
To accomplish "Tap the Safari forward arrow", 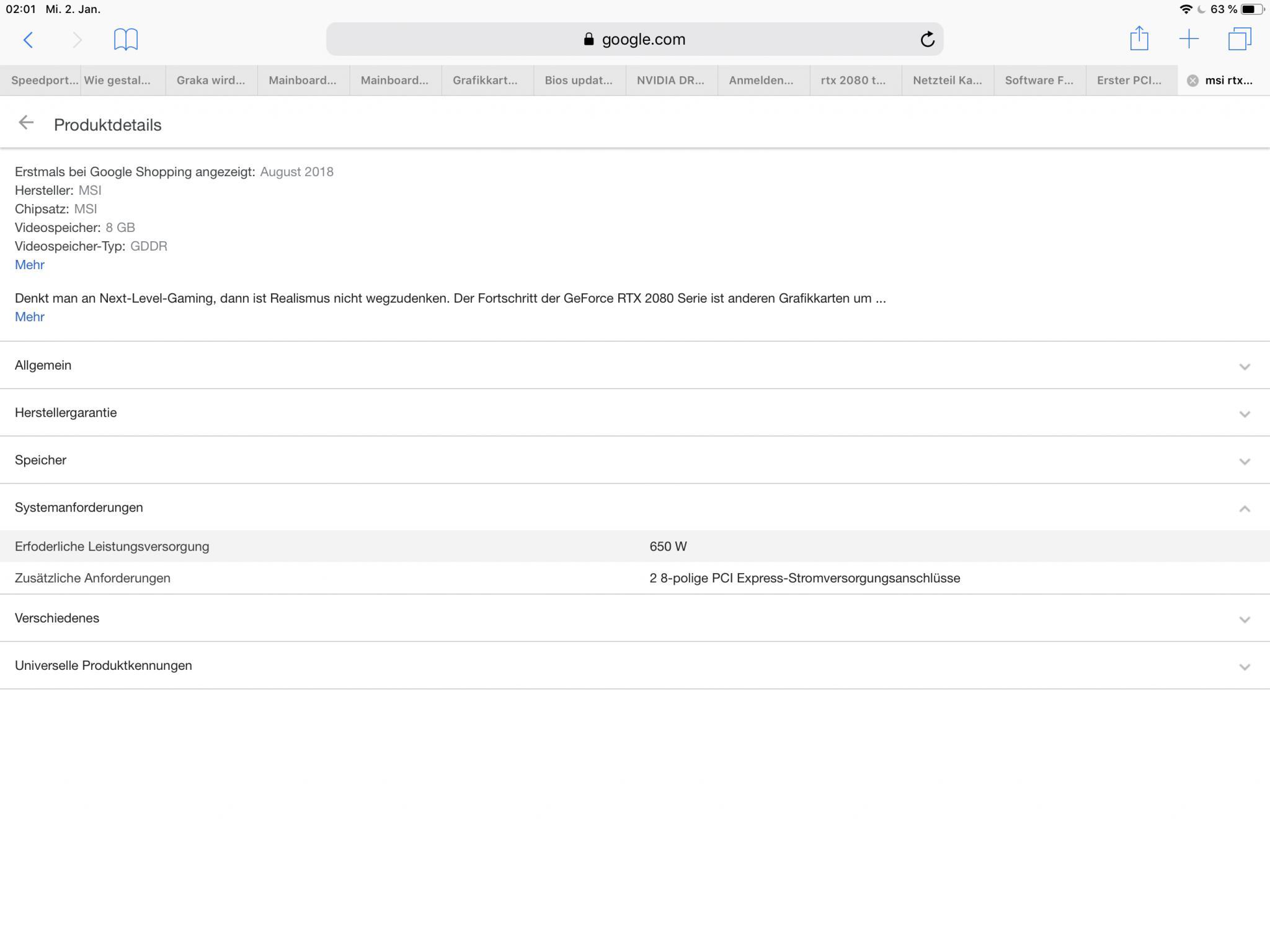I will [77, 40].
